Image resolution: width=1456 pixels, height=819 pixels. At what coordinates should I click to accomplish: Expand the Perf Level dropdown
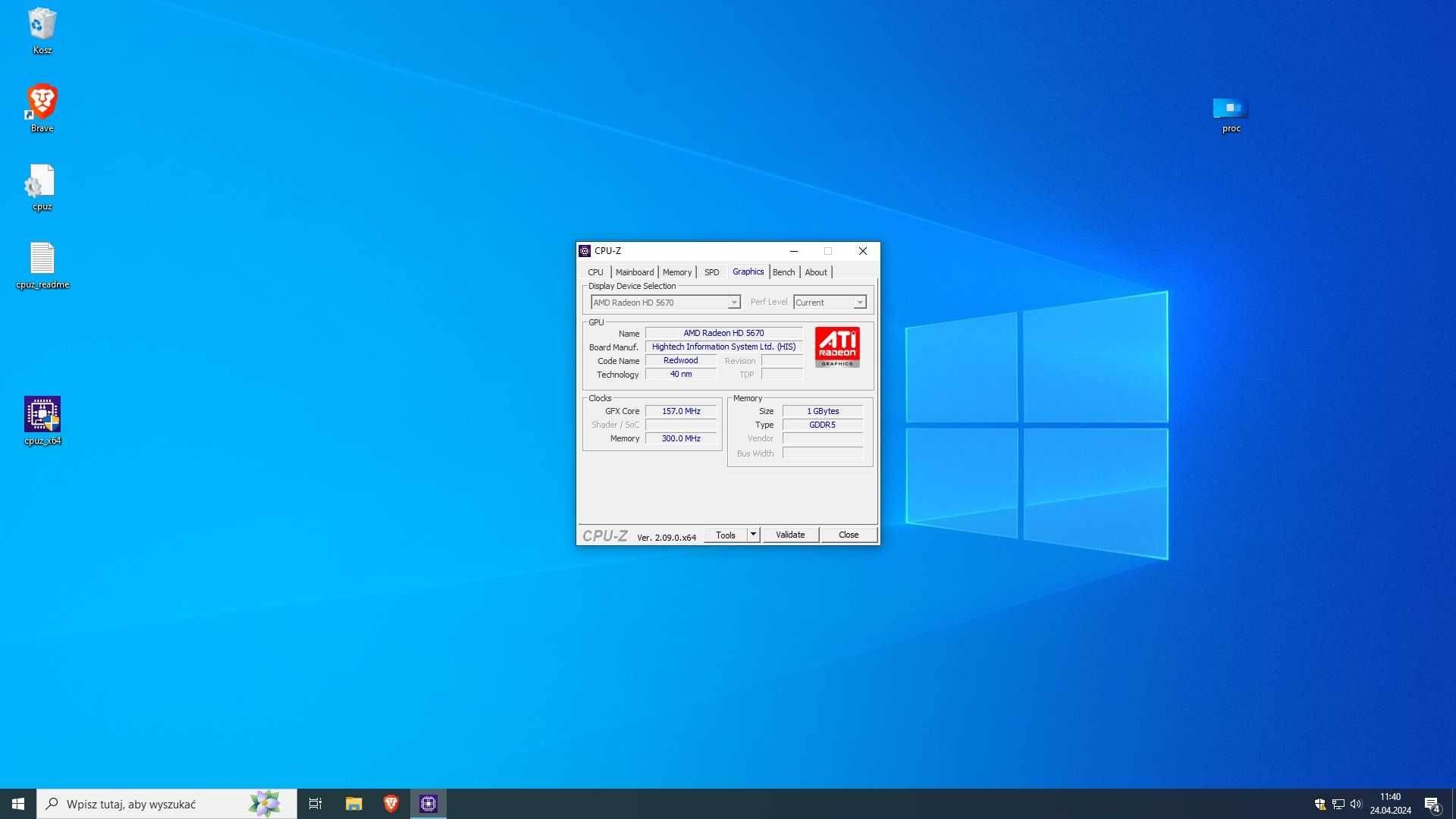click(858, 302)
